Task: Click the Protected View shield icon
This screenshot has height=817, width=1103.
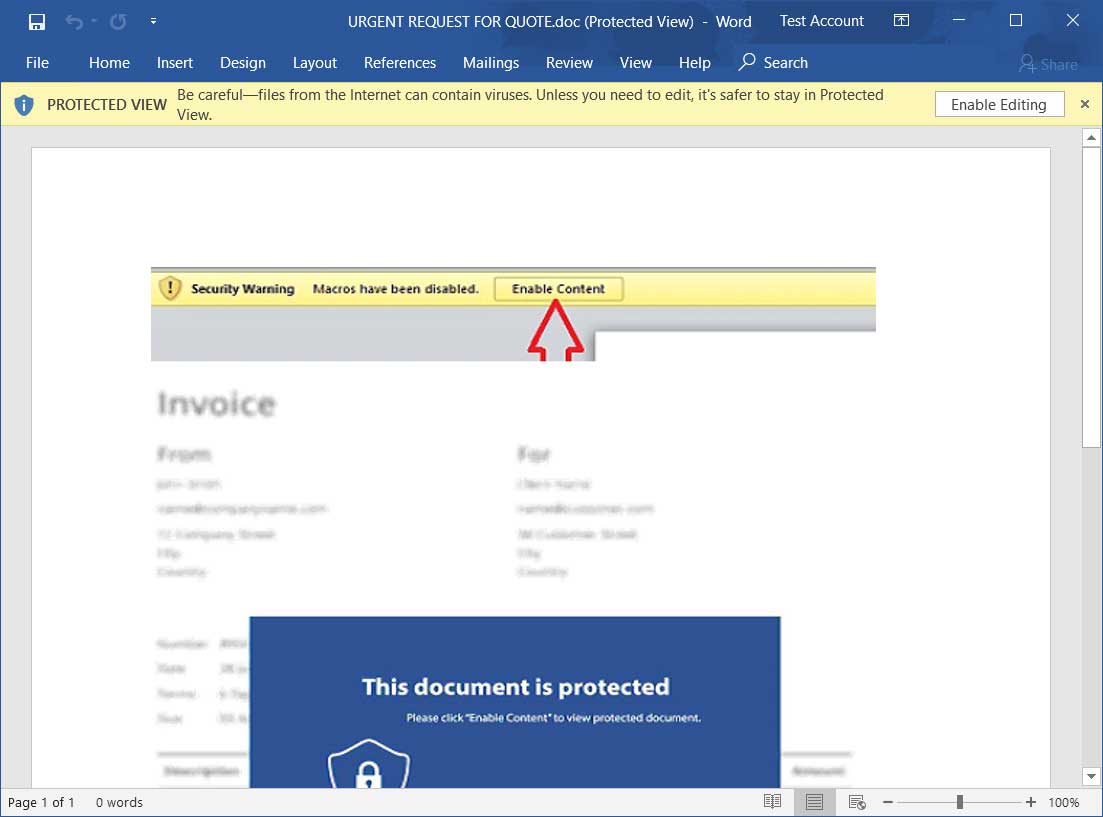Action: (x=24, y=105)
